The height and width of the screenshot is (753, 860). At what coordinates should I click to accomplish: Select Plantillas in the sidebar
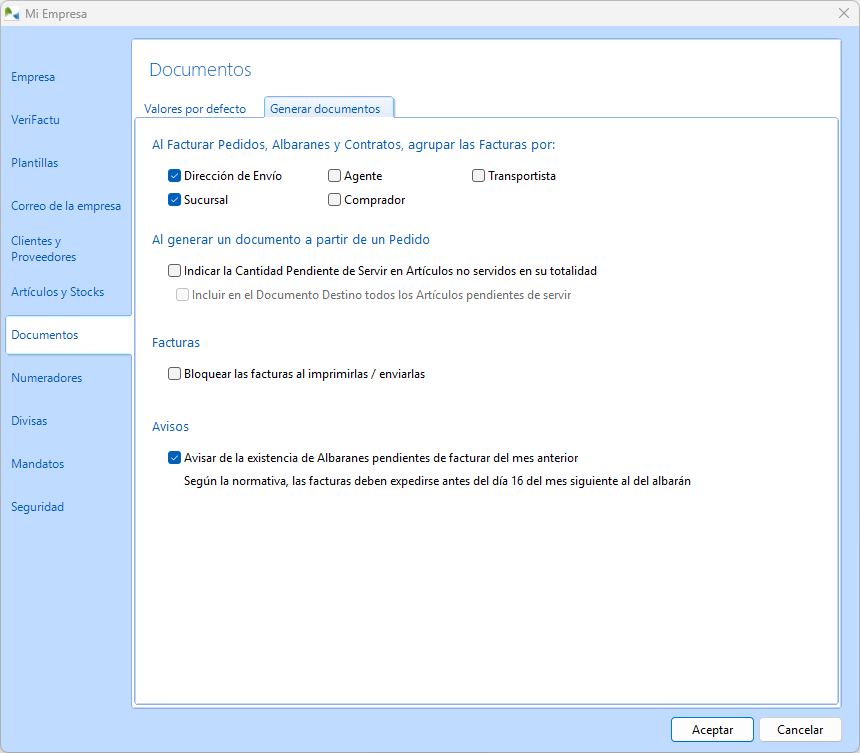35,163
